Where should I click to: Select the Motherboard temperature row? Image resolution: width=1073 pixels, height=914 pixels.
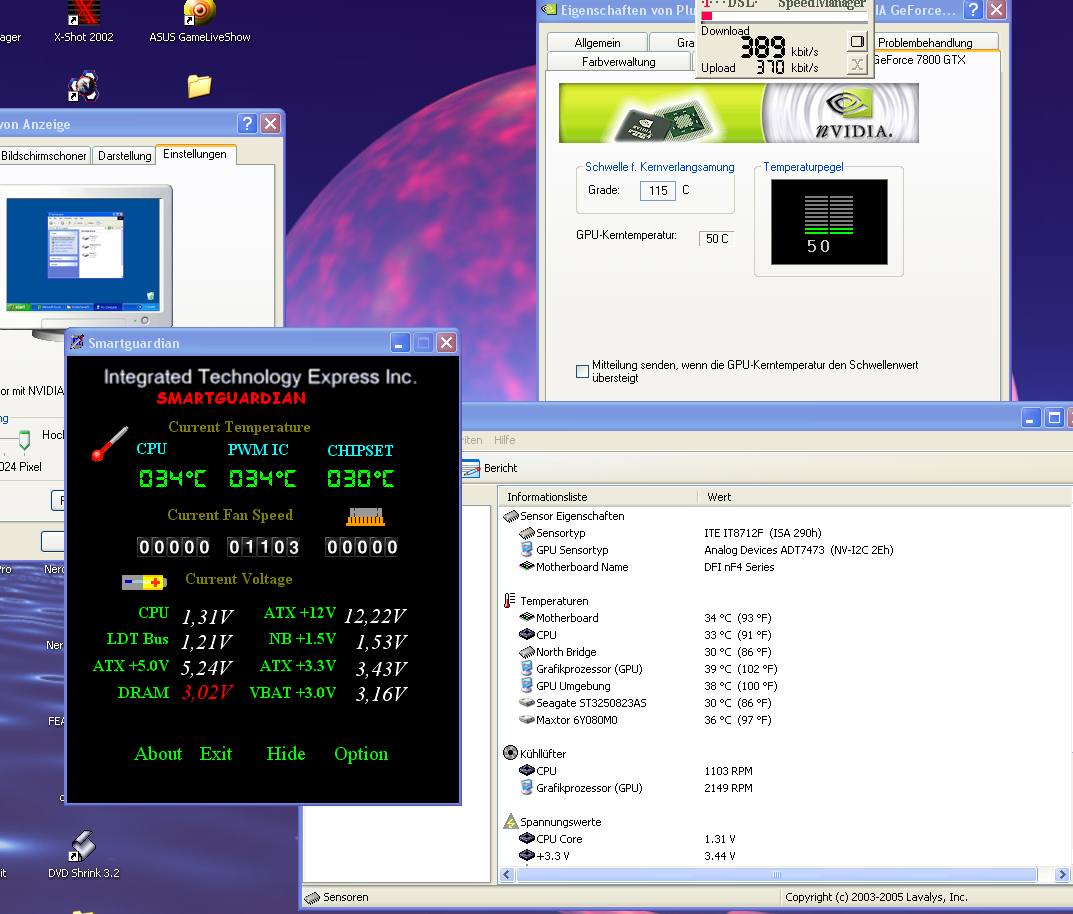[x=647, y=618]
